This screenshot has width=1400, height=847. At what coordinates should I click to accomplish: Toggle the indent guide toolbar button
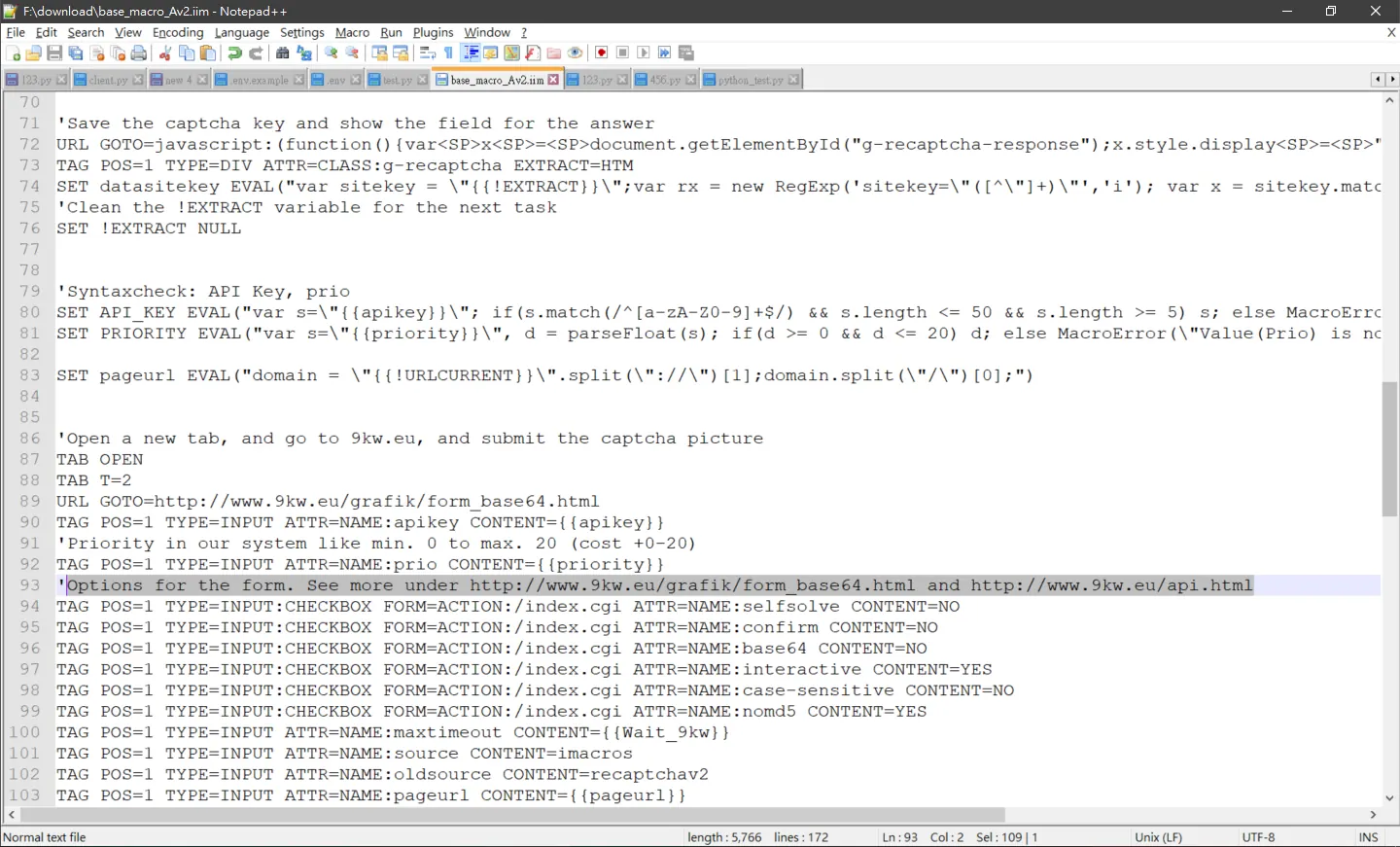[x=471, y=53]
